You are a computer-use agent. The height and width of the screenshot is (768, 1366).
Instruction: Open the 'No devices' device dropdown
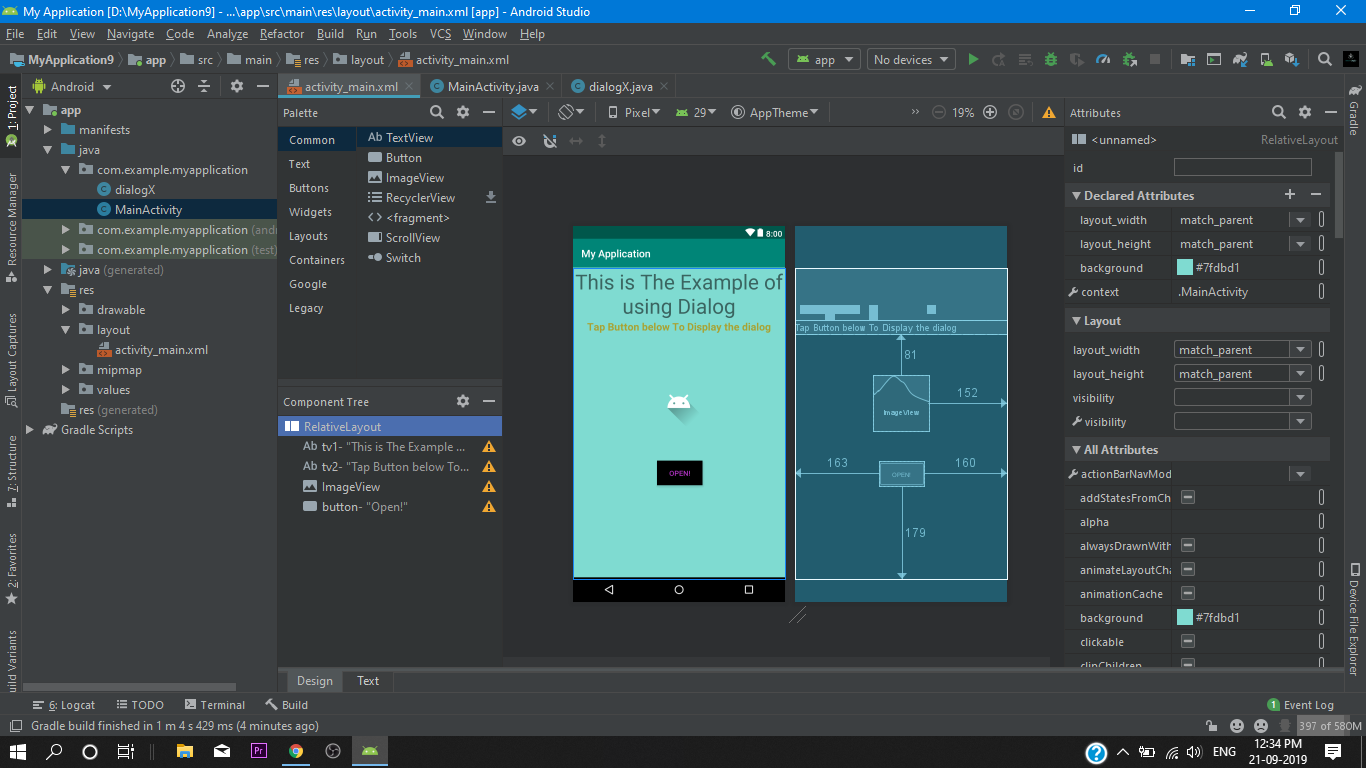(x=910, y=60)
